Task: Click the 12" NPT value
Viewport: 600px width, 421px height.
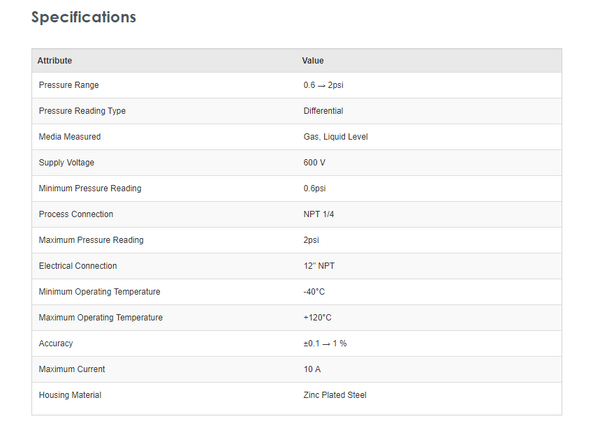Action: tap(321, 266)
